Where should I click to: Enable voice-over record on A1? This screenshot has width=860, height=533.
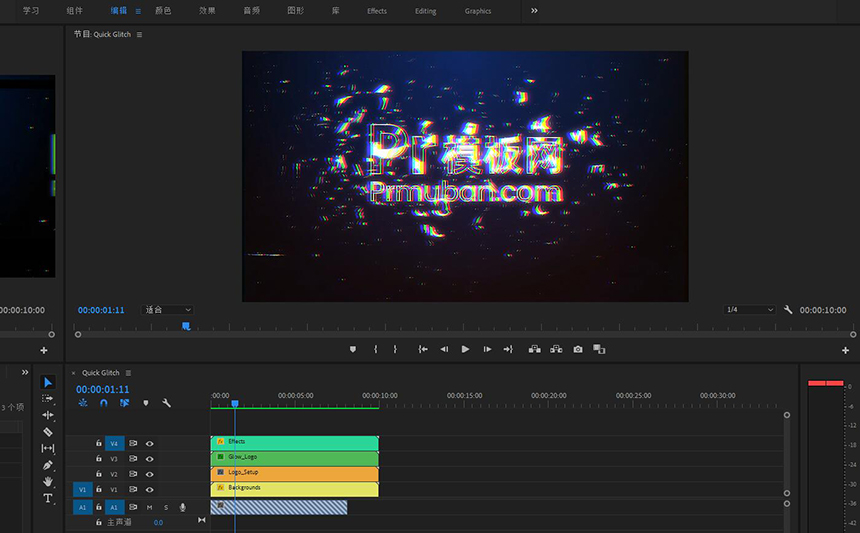click(183, 508)
